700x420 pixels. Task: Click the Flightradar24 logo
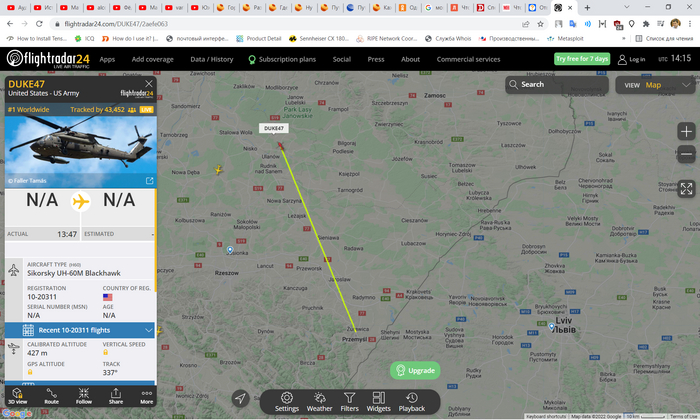48,59
